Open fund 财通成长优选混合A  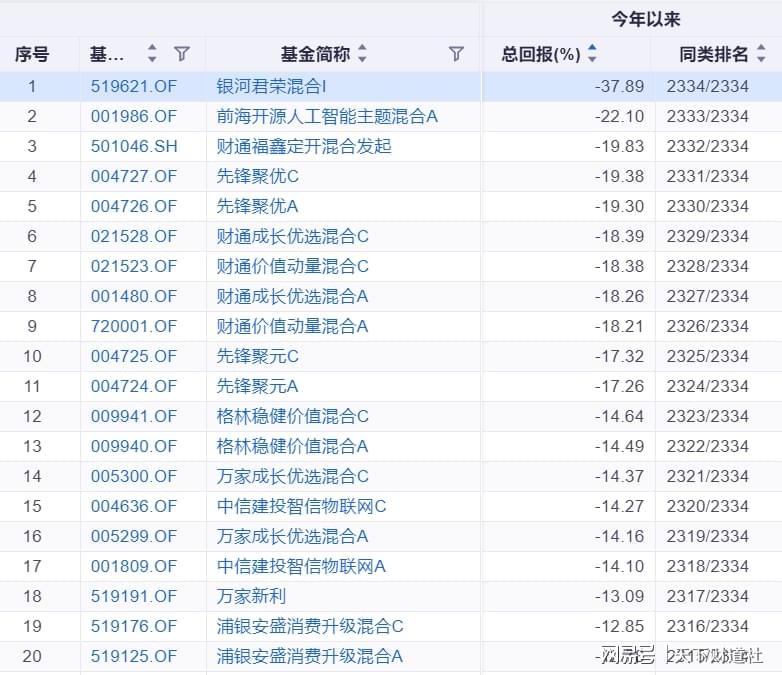tap(292, 296)
